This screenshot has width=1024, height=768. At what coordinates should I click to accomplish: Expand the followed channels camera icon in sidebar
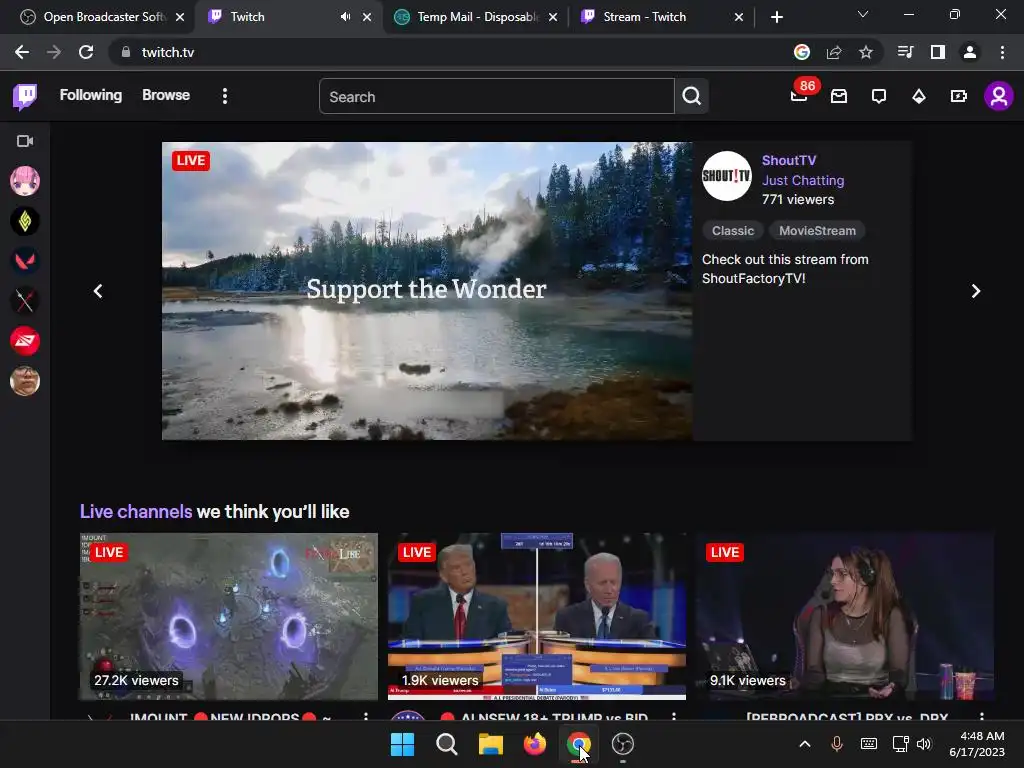[x=25, y=141]
